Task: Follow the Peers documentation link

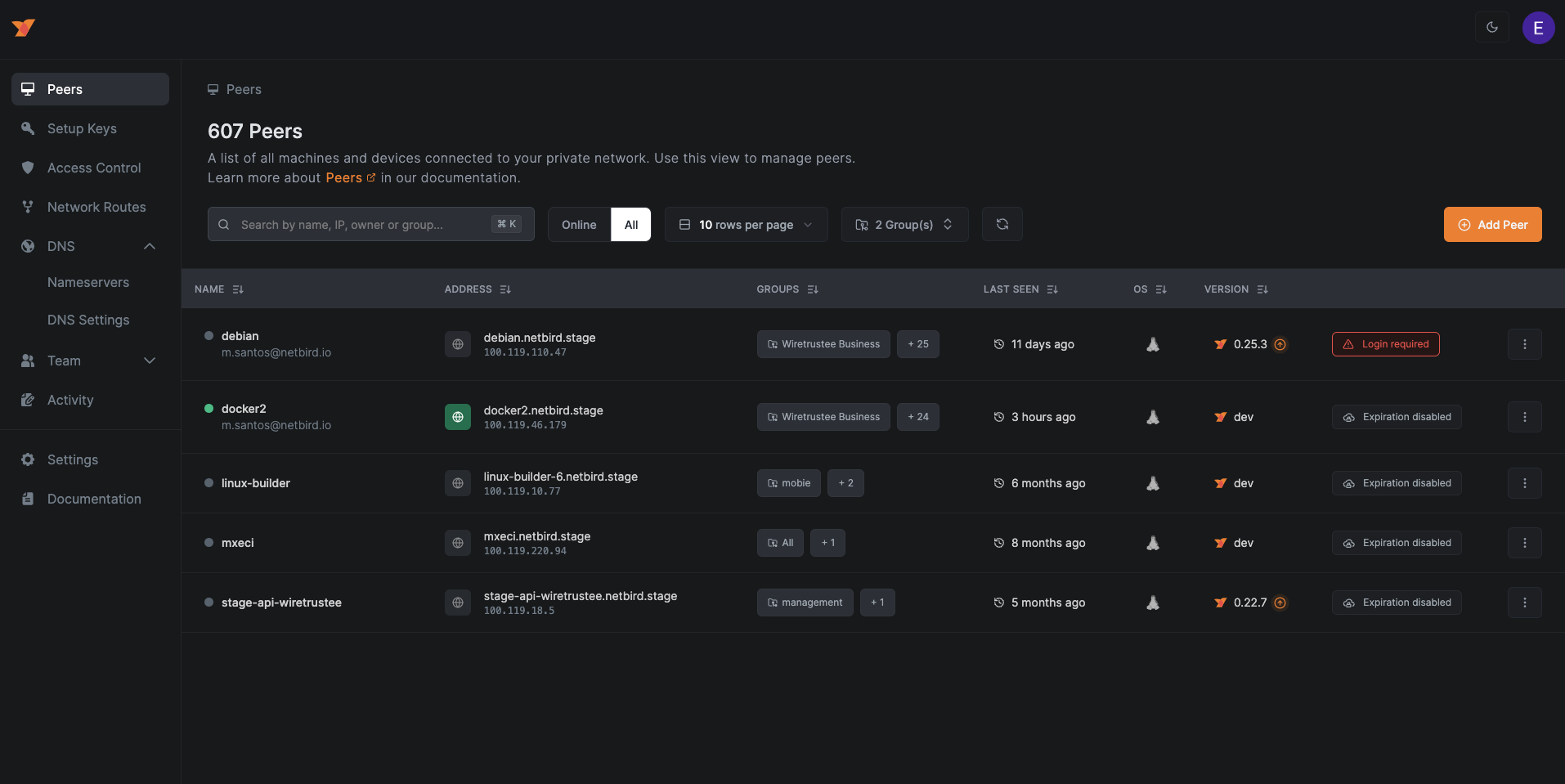Action: point(350,177)
